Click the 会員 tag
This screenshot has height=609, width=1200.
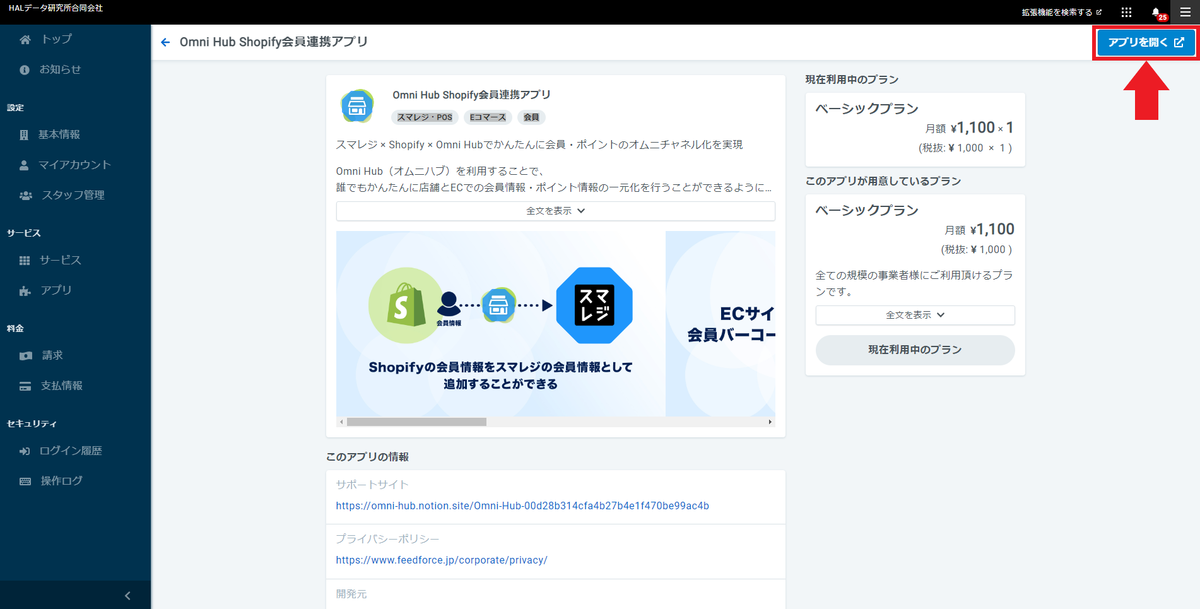532,117
